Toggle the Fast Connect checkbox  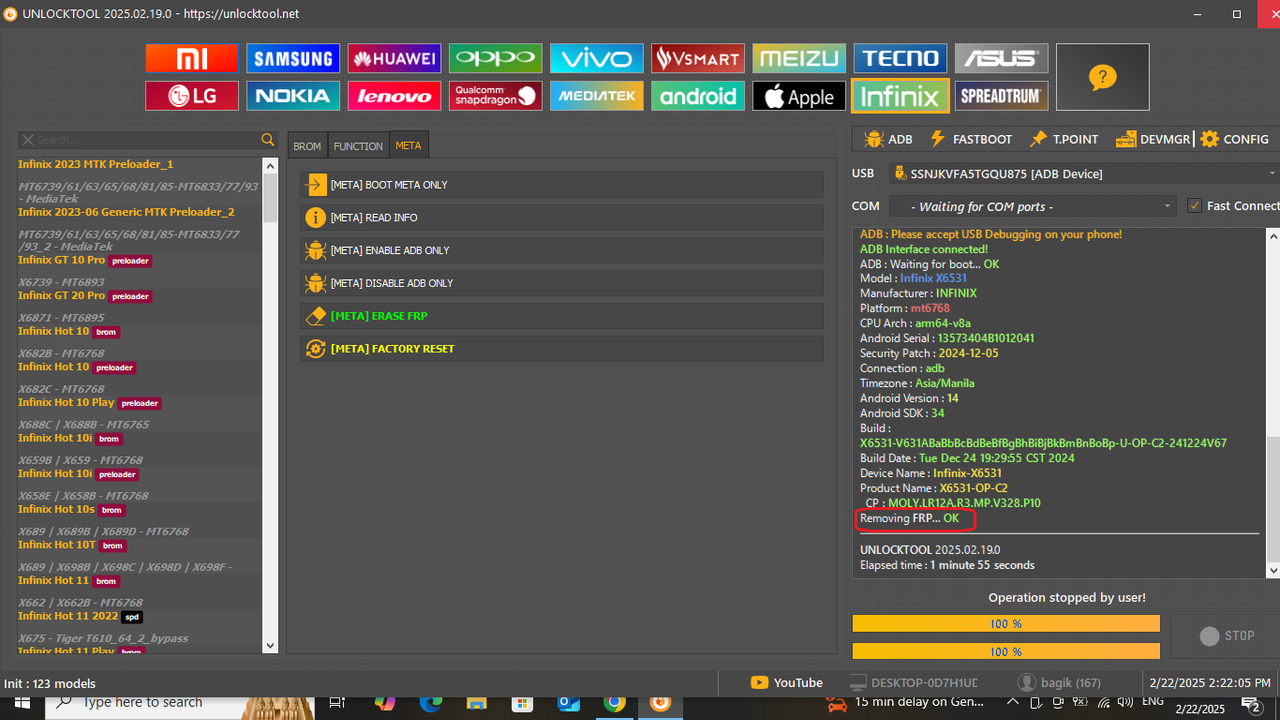click(x=1194, y=206)
